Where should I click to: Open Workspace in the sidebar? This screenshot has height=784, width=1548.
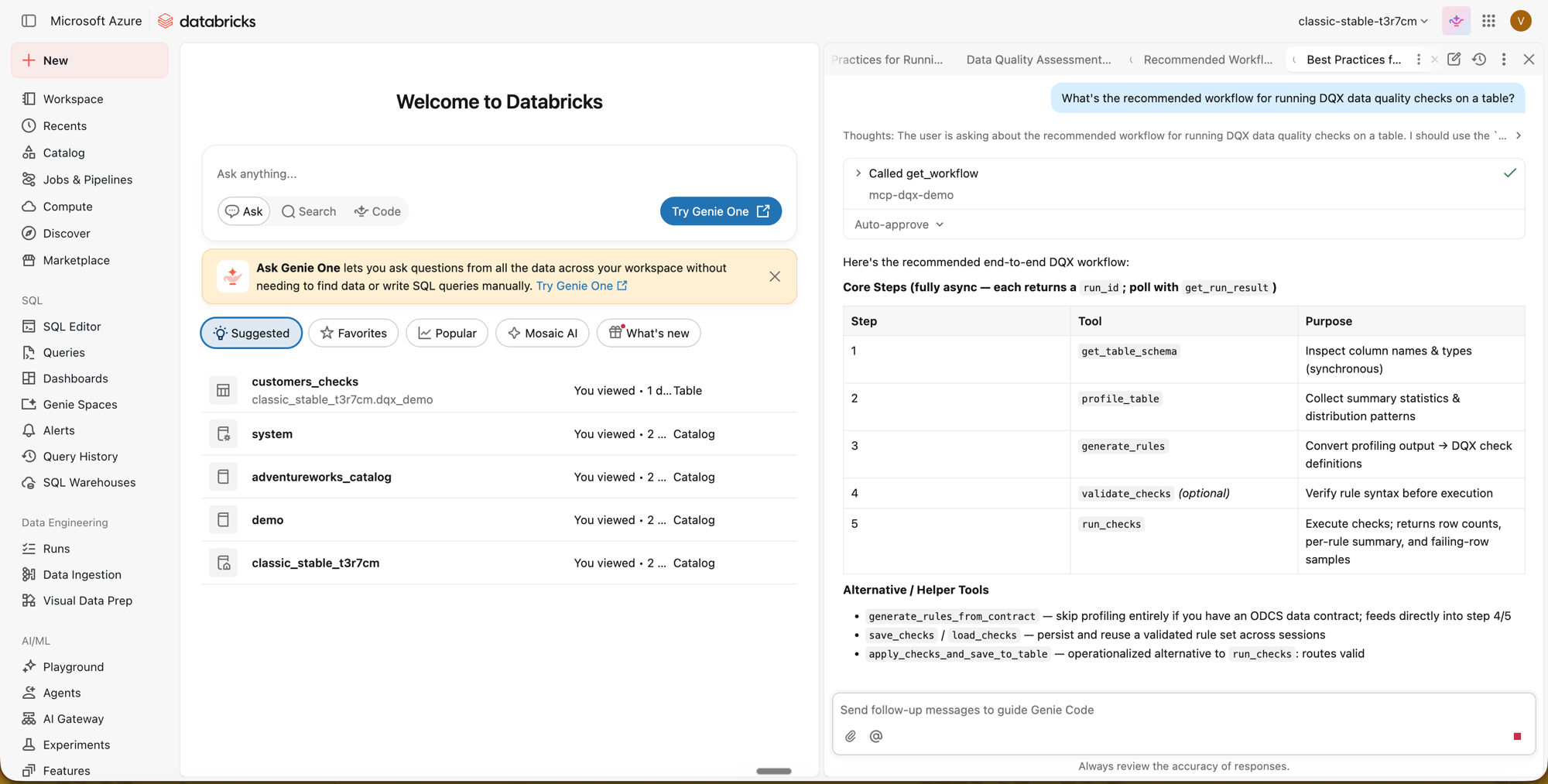pos(73,99)
